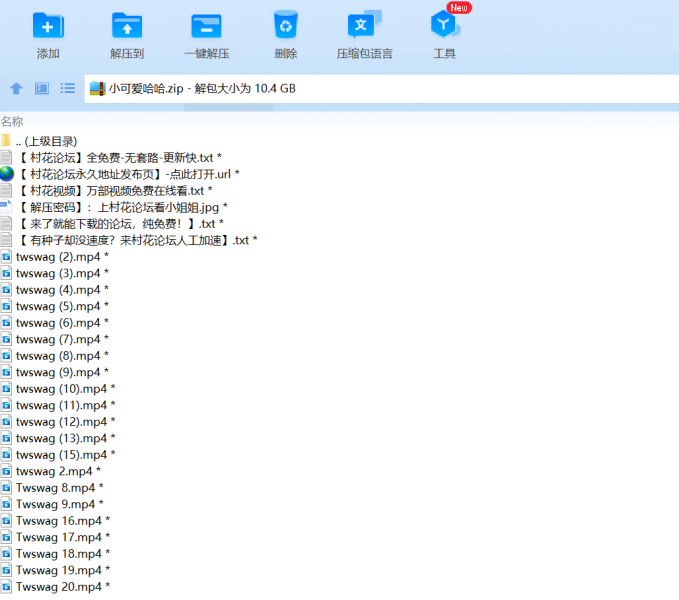Open the archive language (压缩包语言) tool

364,26
